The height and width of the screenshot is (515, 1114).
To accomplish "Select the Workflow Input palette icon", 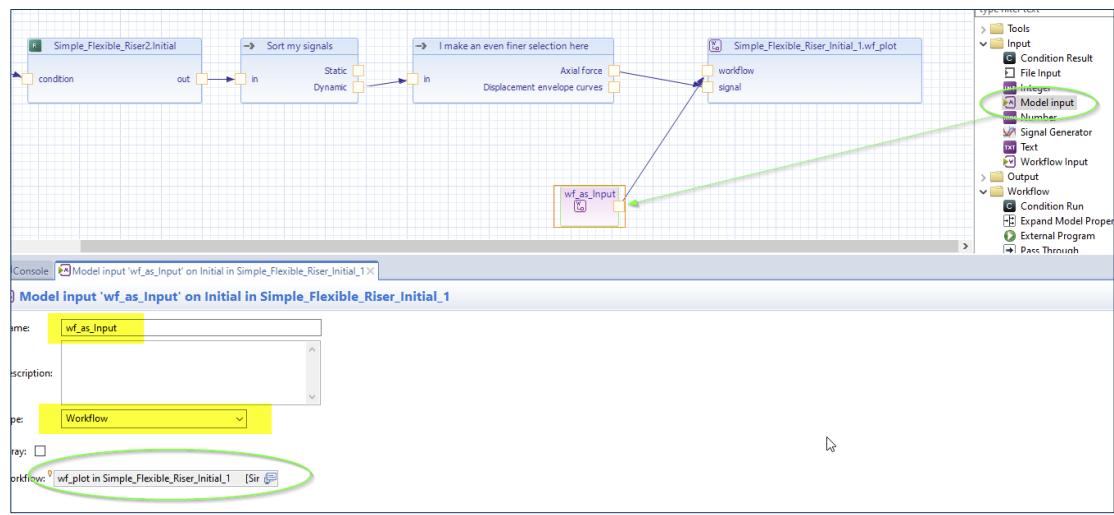I will [x=1010, y=162].
